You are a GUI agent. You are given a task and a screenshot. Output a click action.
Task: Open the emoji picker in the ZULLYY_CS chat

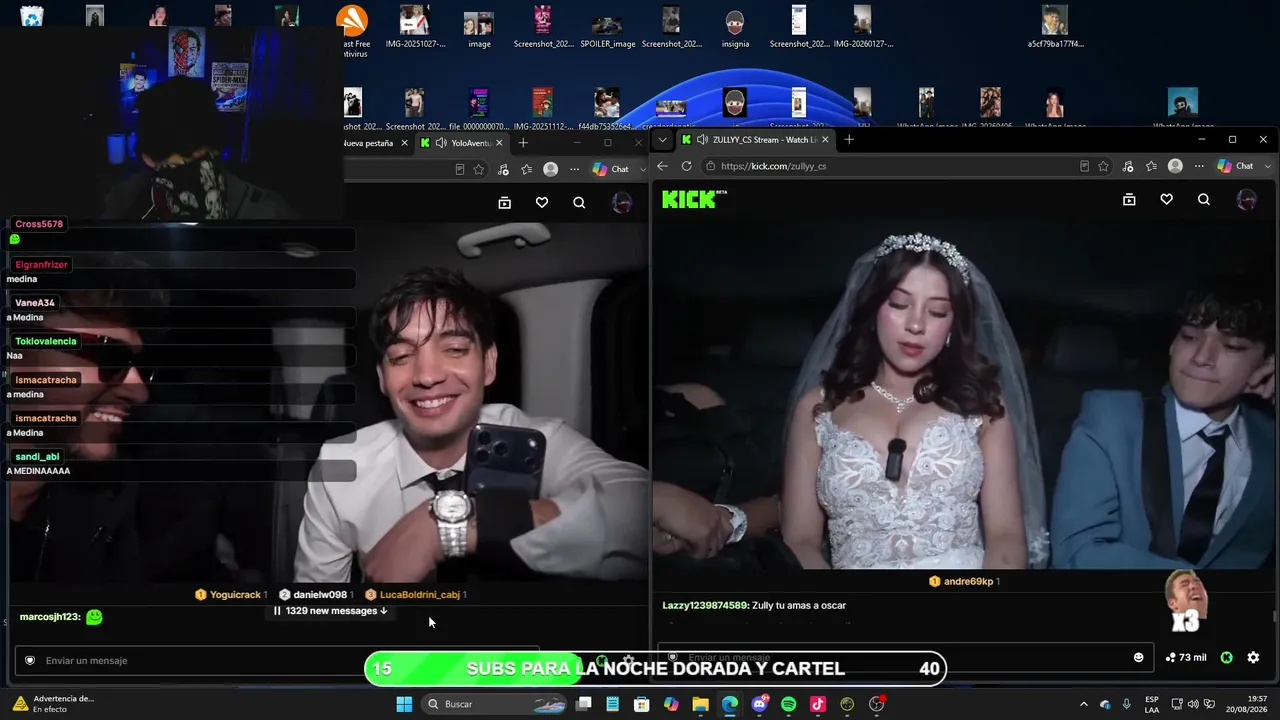pos(1138,657)
